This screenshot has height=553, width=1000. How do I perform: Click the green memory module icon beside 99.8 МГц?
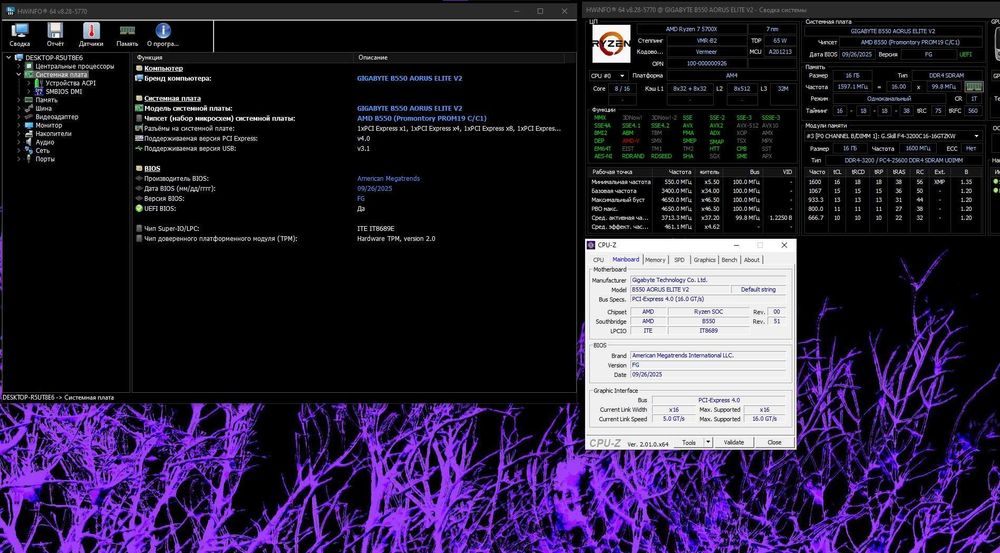click(x=973, y=87)
